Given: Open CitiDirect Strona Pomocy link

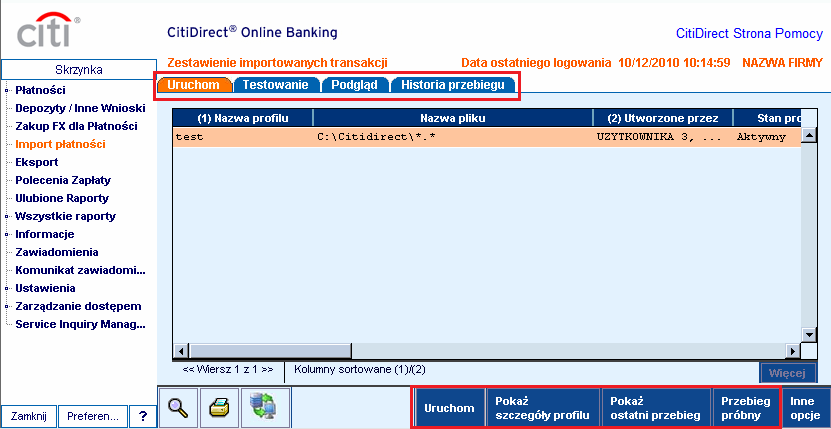Looking at the screenshot, I should click(x=749, y=33).
